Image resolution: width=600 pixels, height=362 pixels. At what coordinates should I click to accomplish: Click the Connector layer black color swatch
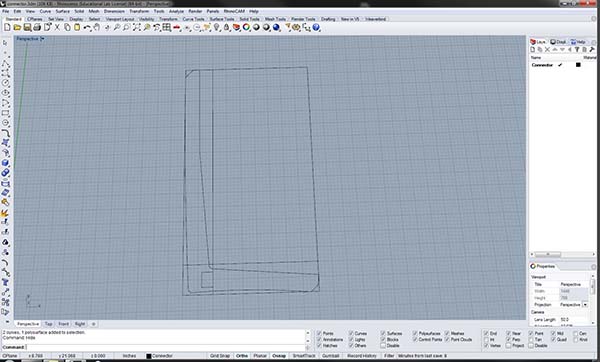point(578,65)
